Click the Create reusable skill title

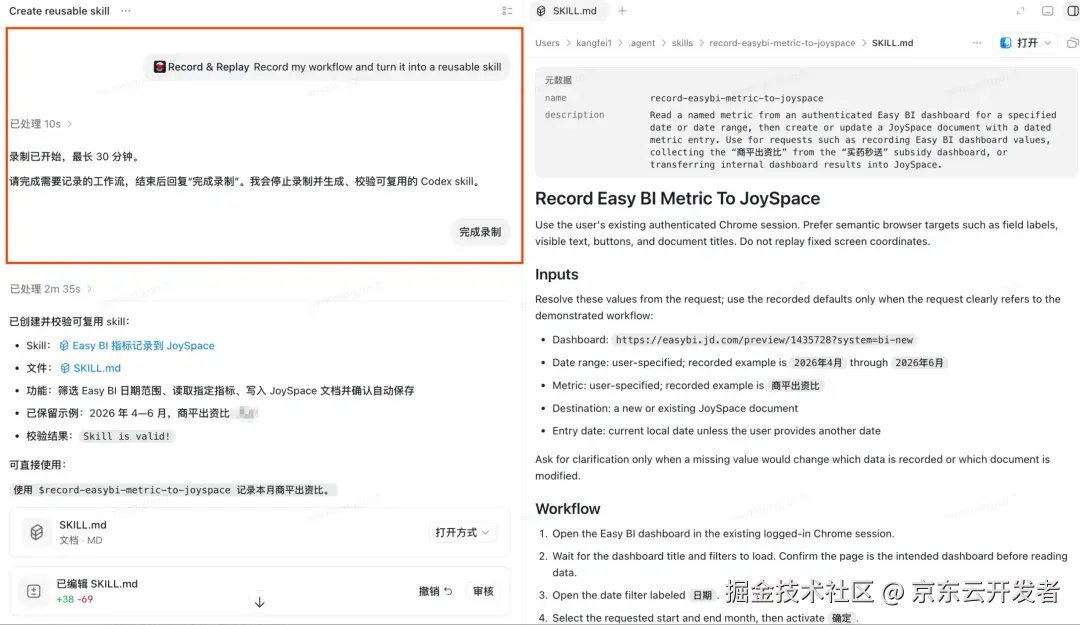(x=59, y=11)
